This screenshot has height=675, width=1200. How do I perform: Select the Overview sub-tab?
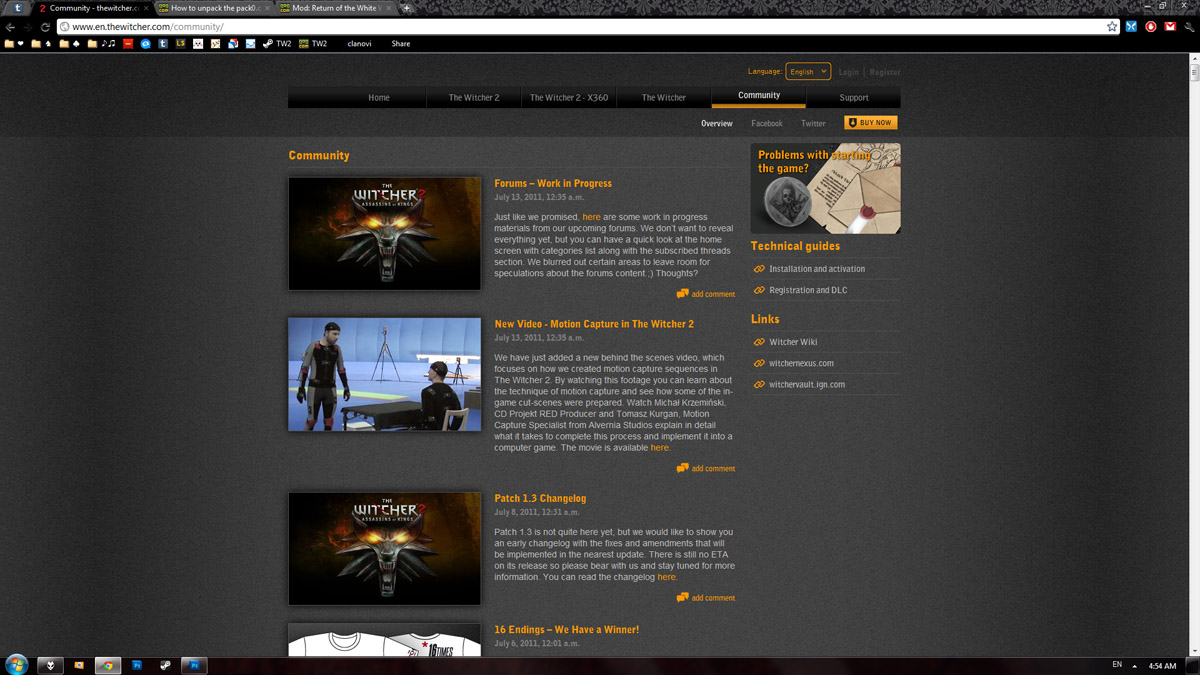pyautogui.click(x=717, y=124)
